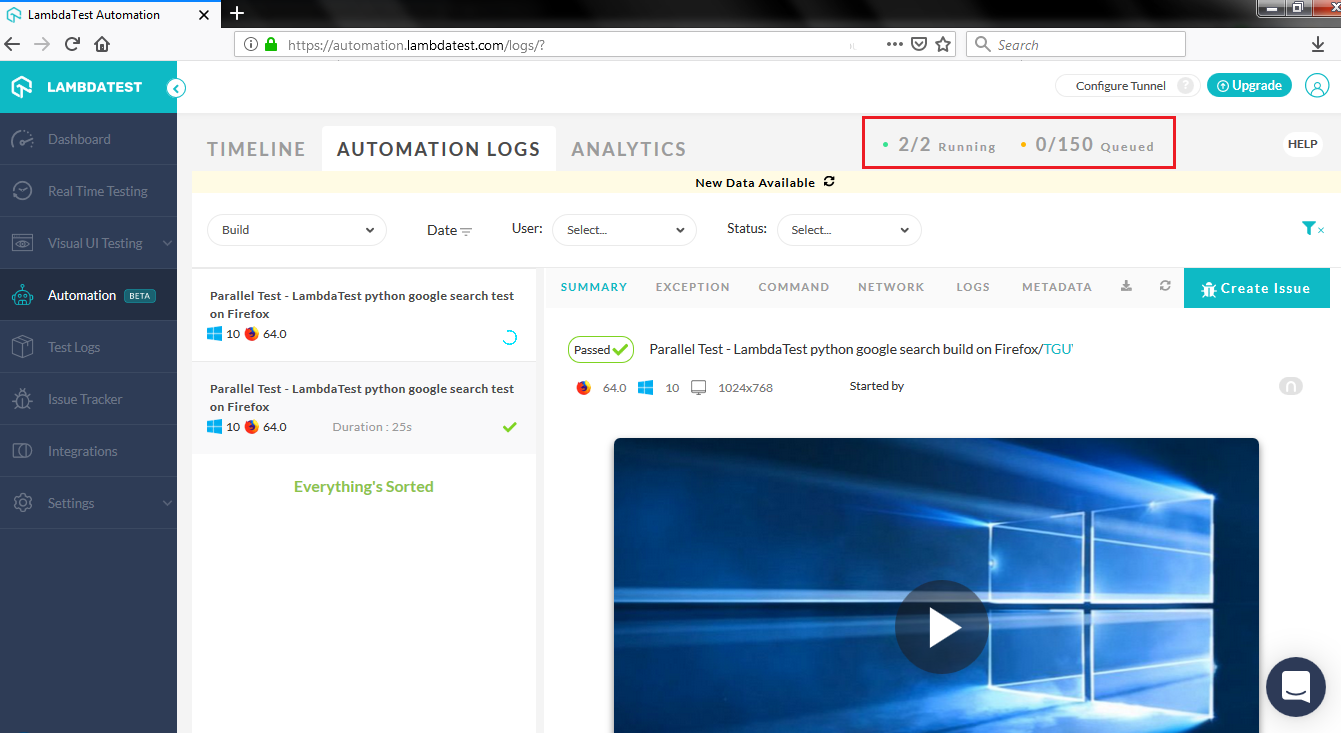Screen dimensions: 1341x733
Task: Open a new browser tab
Action: (x=237, y=13)
